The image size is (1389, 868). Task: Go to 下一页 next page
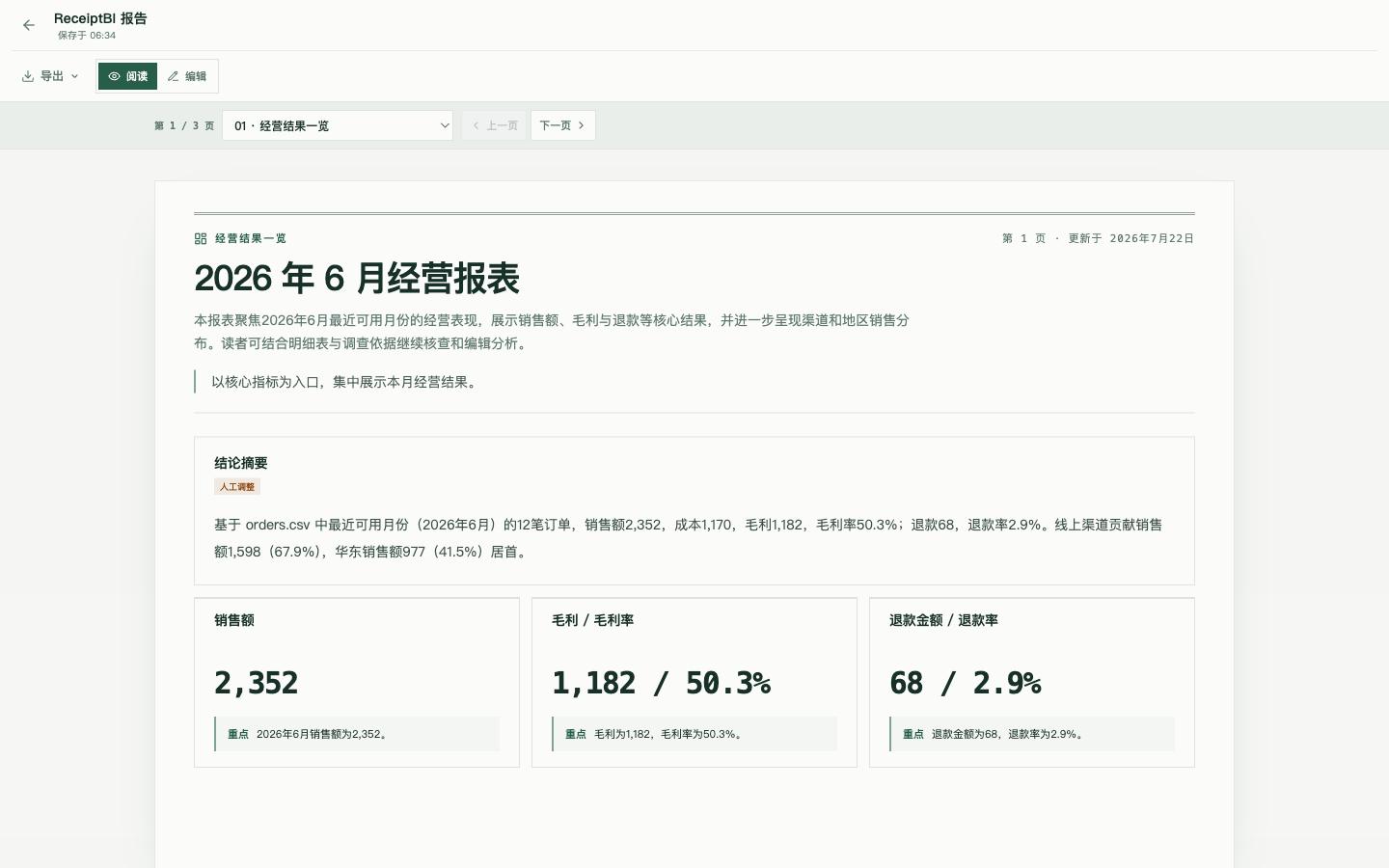[562, 125]
